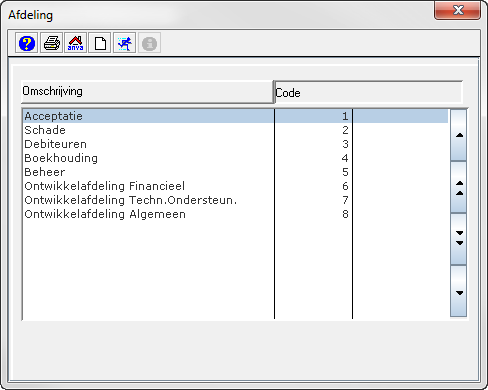Viewport: 488px width, 390px height.
Task: Click code value 1
Action: coord(345,116)
